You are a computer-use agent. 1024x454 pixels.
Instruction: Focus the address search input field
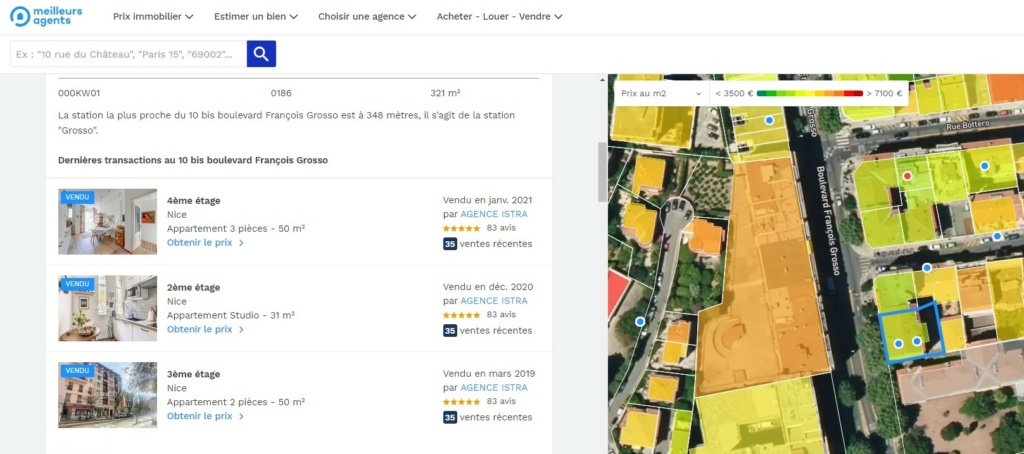point(128,54)
